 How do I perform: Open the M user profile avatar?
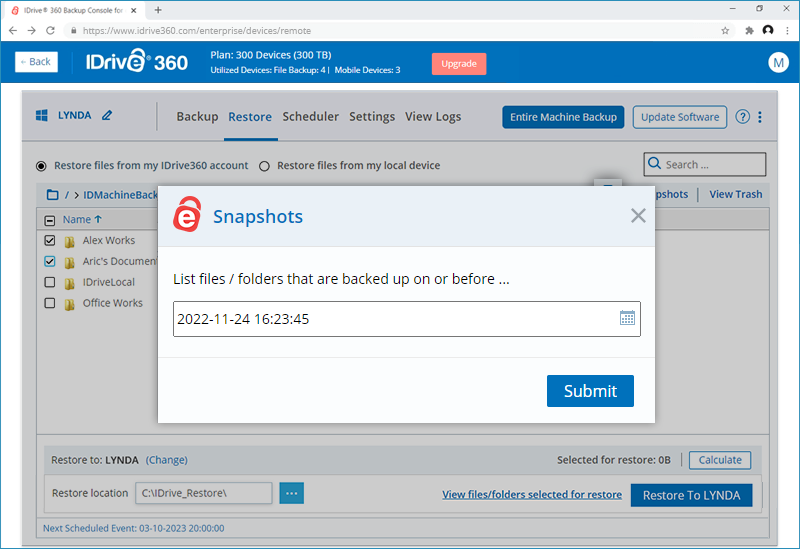click(x=778, y=62)
